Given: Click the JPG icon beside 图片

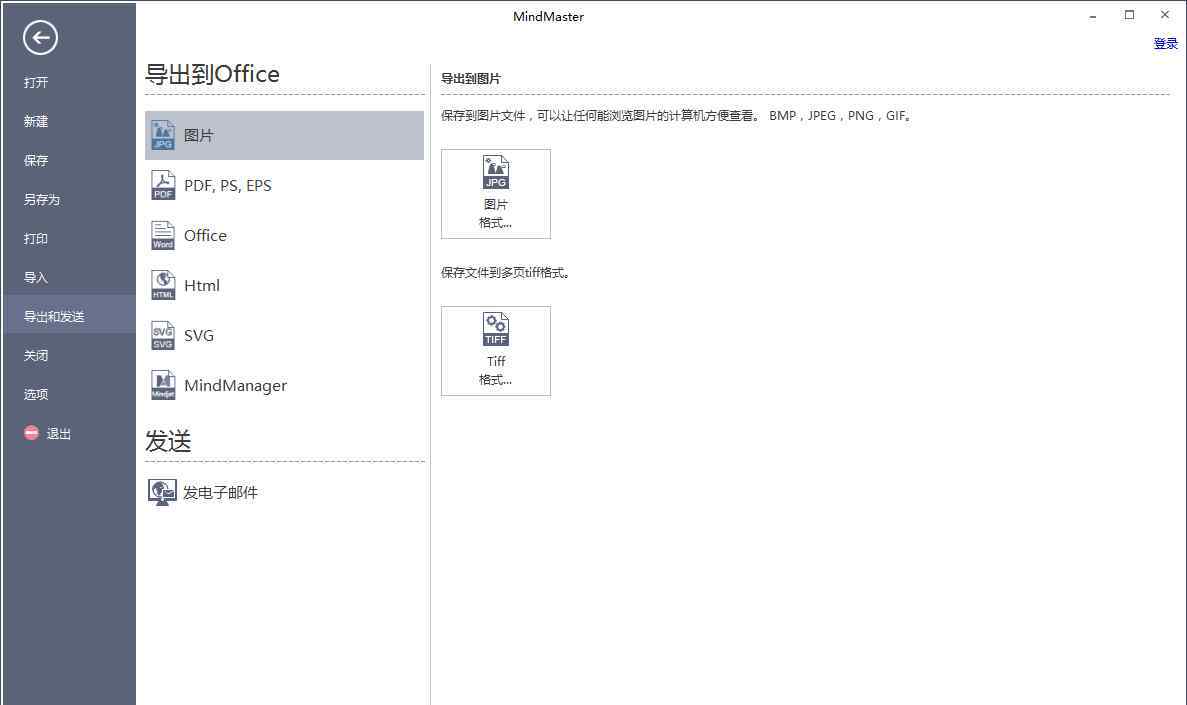Looking at the screenshot, I should [x=163, y=135].
